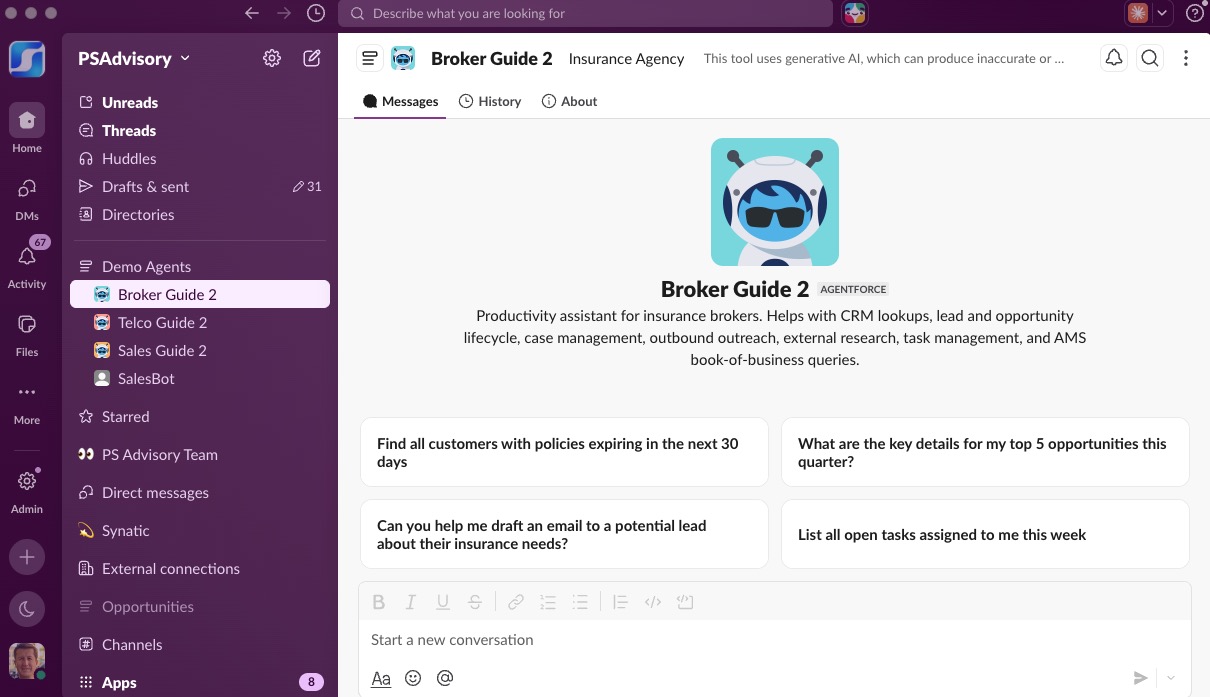Choose prompt about top 5 opportunities

point(985,452)
